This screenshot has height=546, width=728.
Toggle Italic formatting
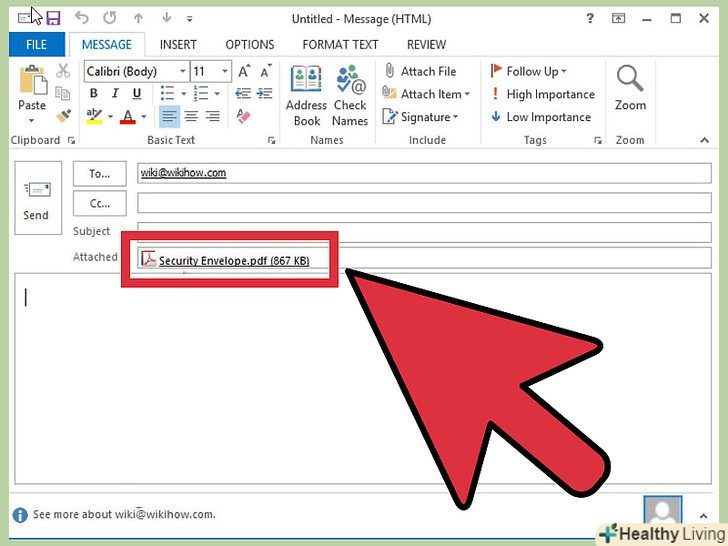click(x=115, y=93)
